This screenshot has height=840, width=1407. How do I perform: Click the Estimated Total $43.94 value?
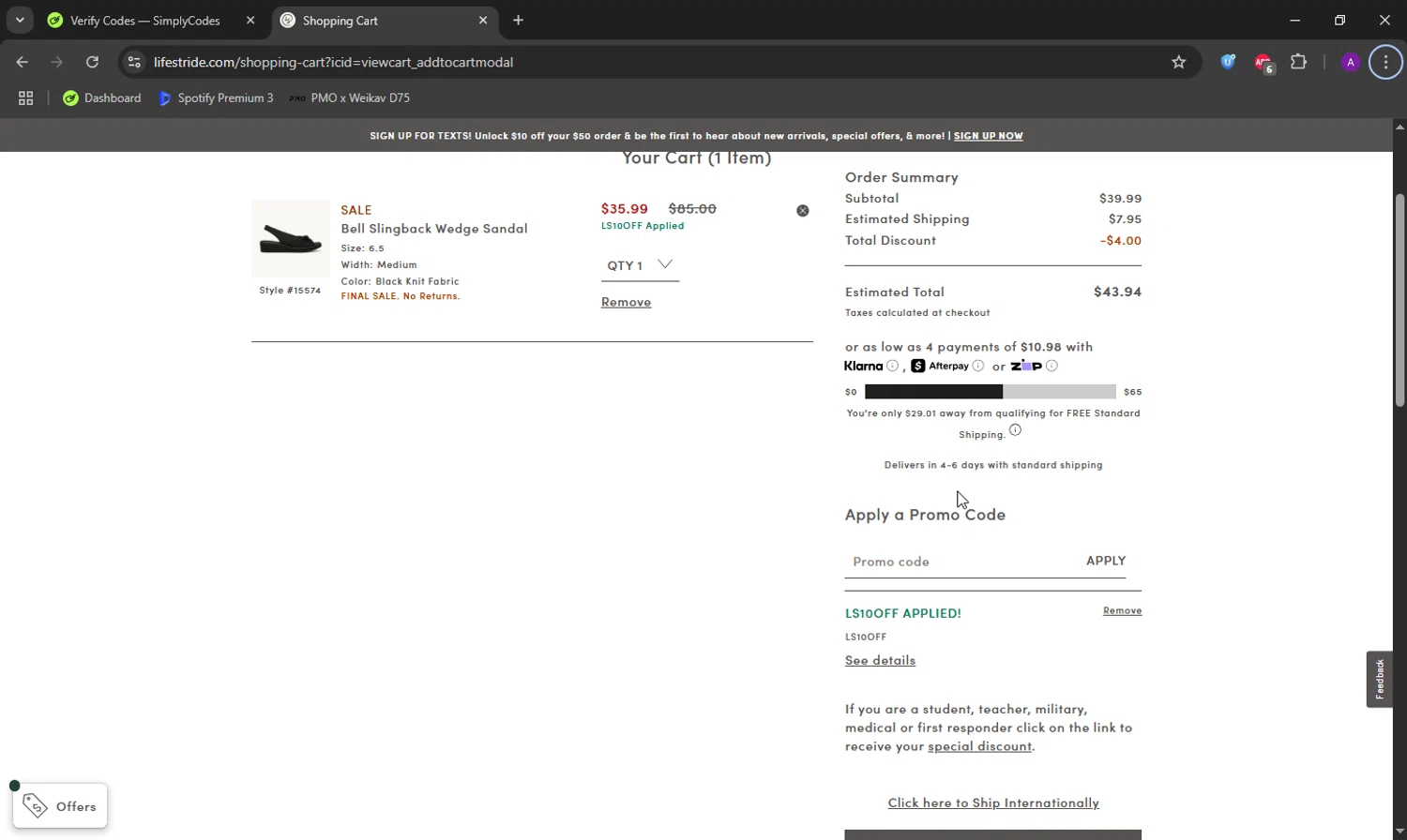click(1117, 292)
